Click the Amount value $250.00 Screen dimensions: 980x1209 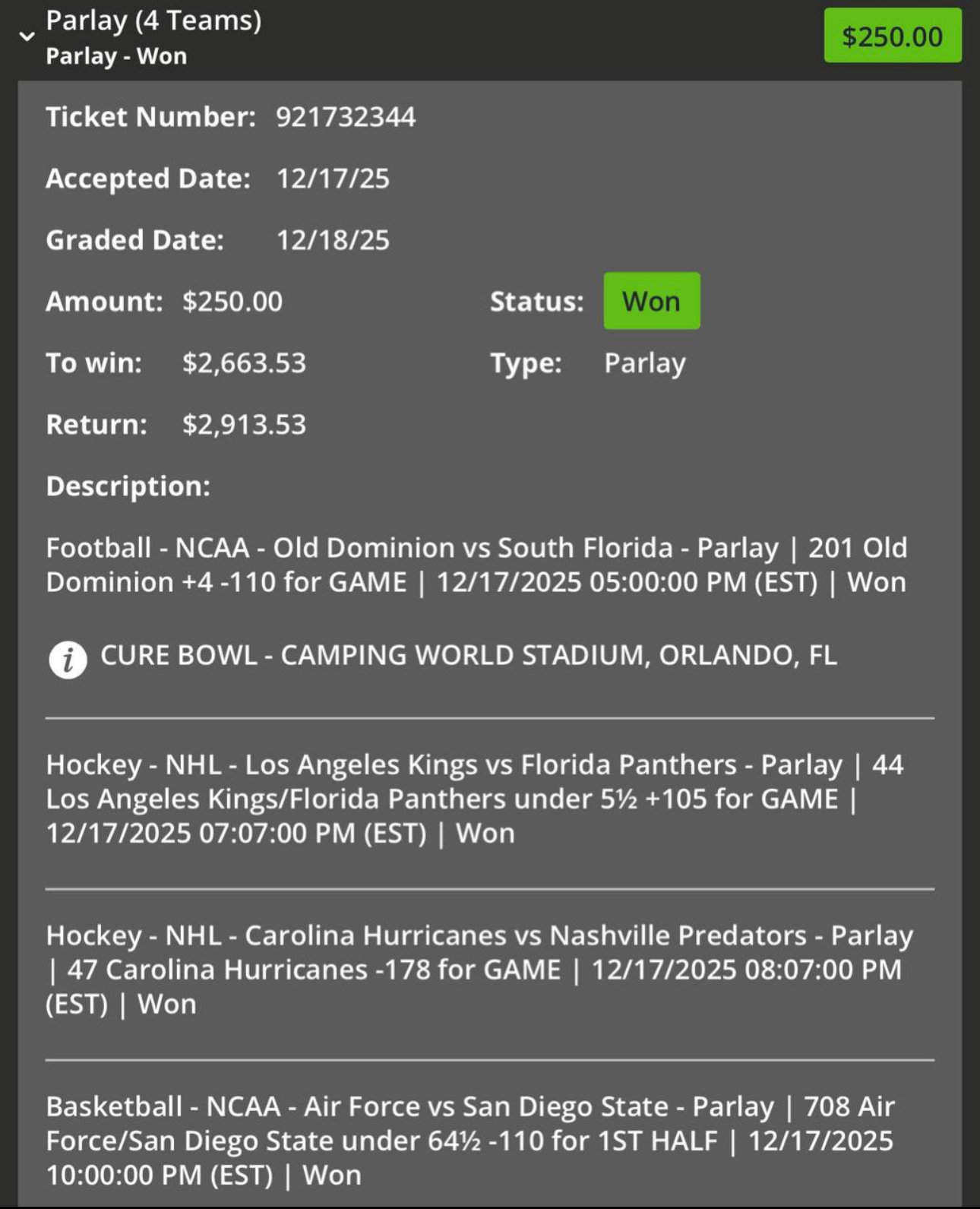click(x=232, y=302)
